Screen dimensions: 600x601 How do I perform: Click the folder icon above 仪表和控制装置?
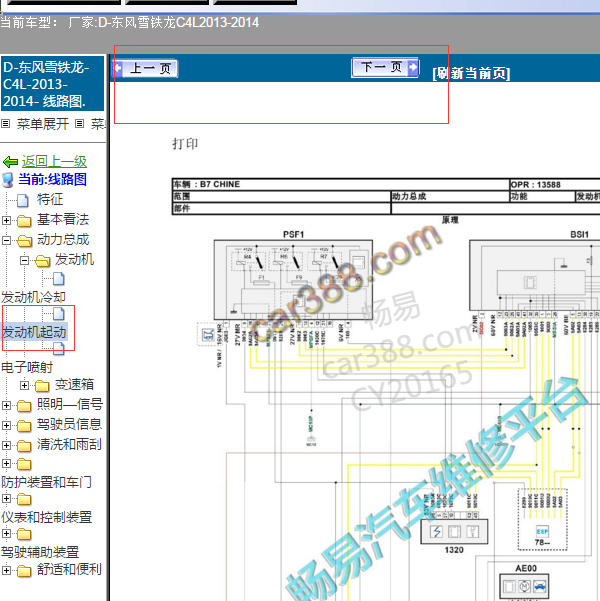tap(24, 499)
